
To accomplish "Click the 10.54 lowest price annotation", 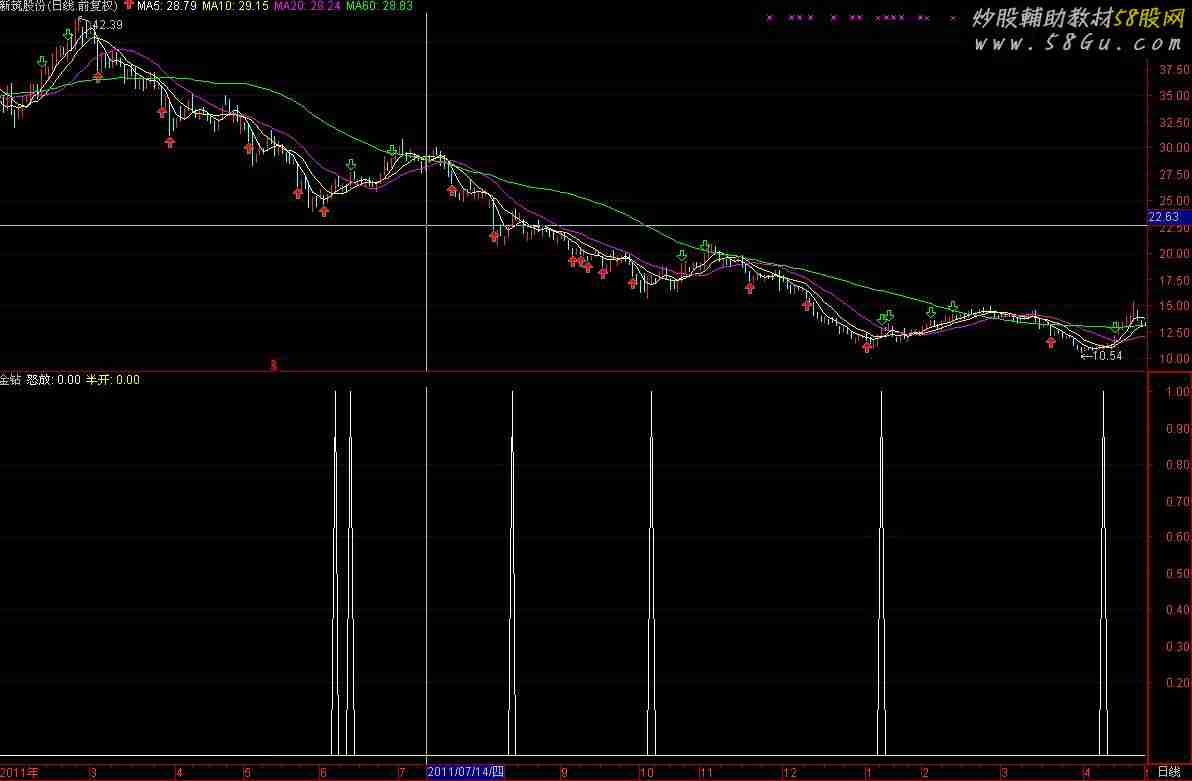I will [1102, 355].
